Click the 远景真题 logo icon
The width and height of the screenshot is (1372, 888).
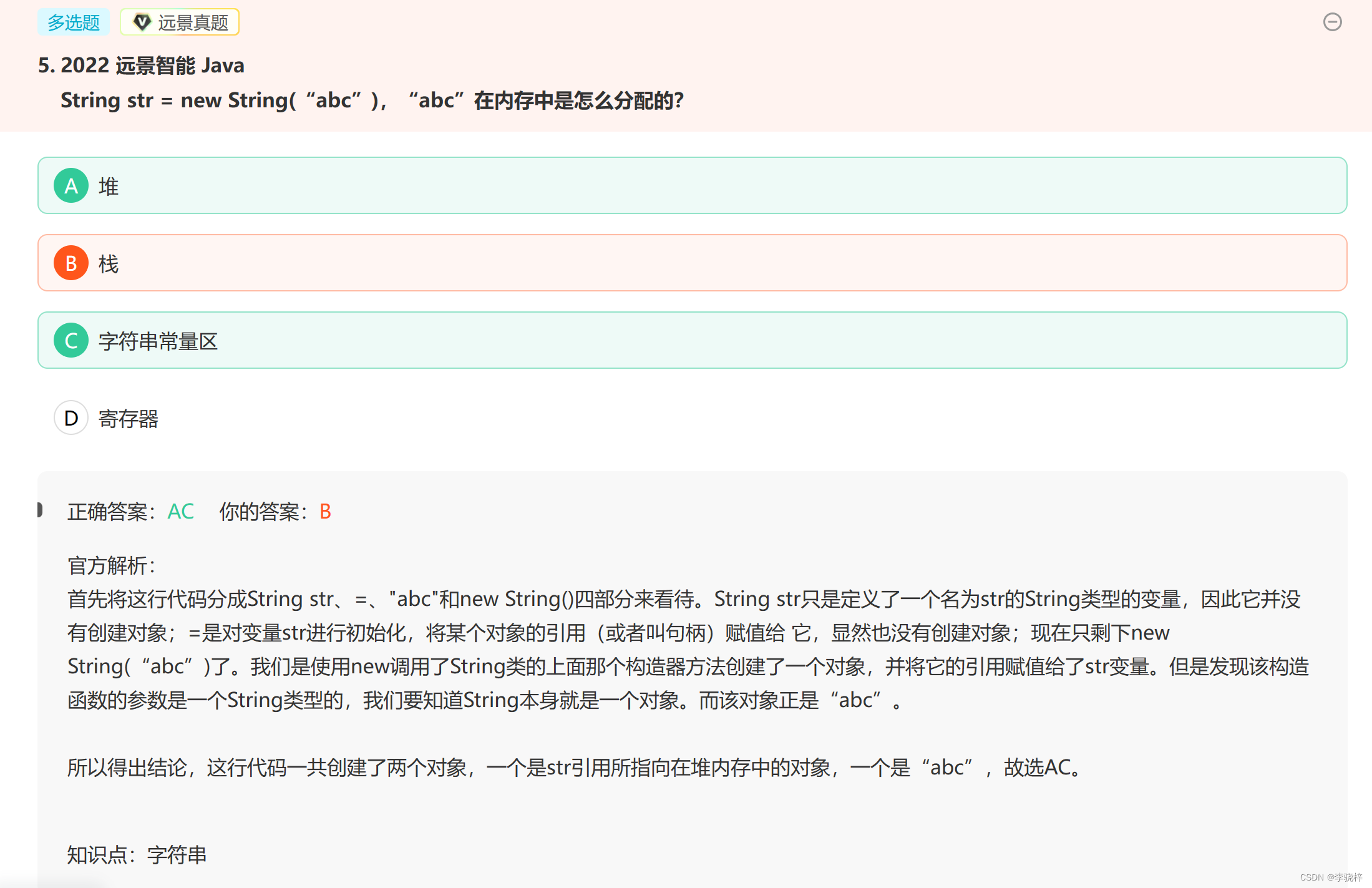142,22
